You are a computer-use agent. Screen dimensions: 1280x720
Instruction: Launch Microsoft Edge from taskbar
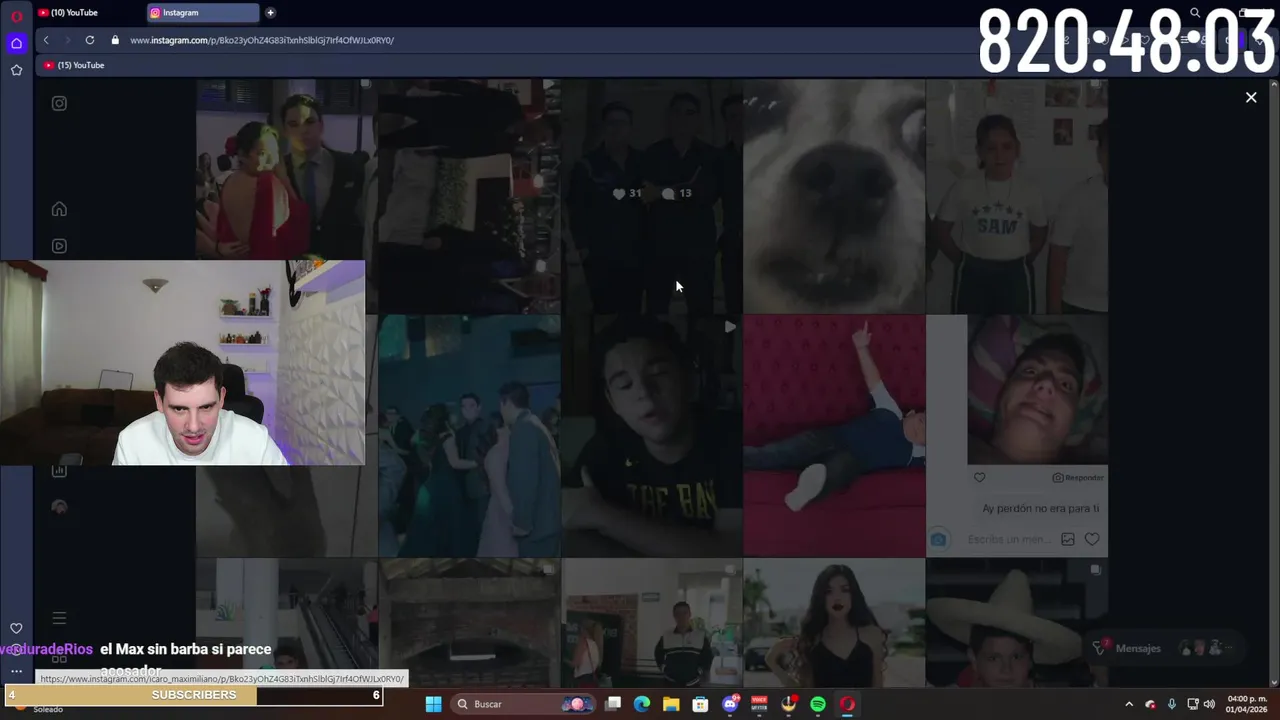642,704
